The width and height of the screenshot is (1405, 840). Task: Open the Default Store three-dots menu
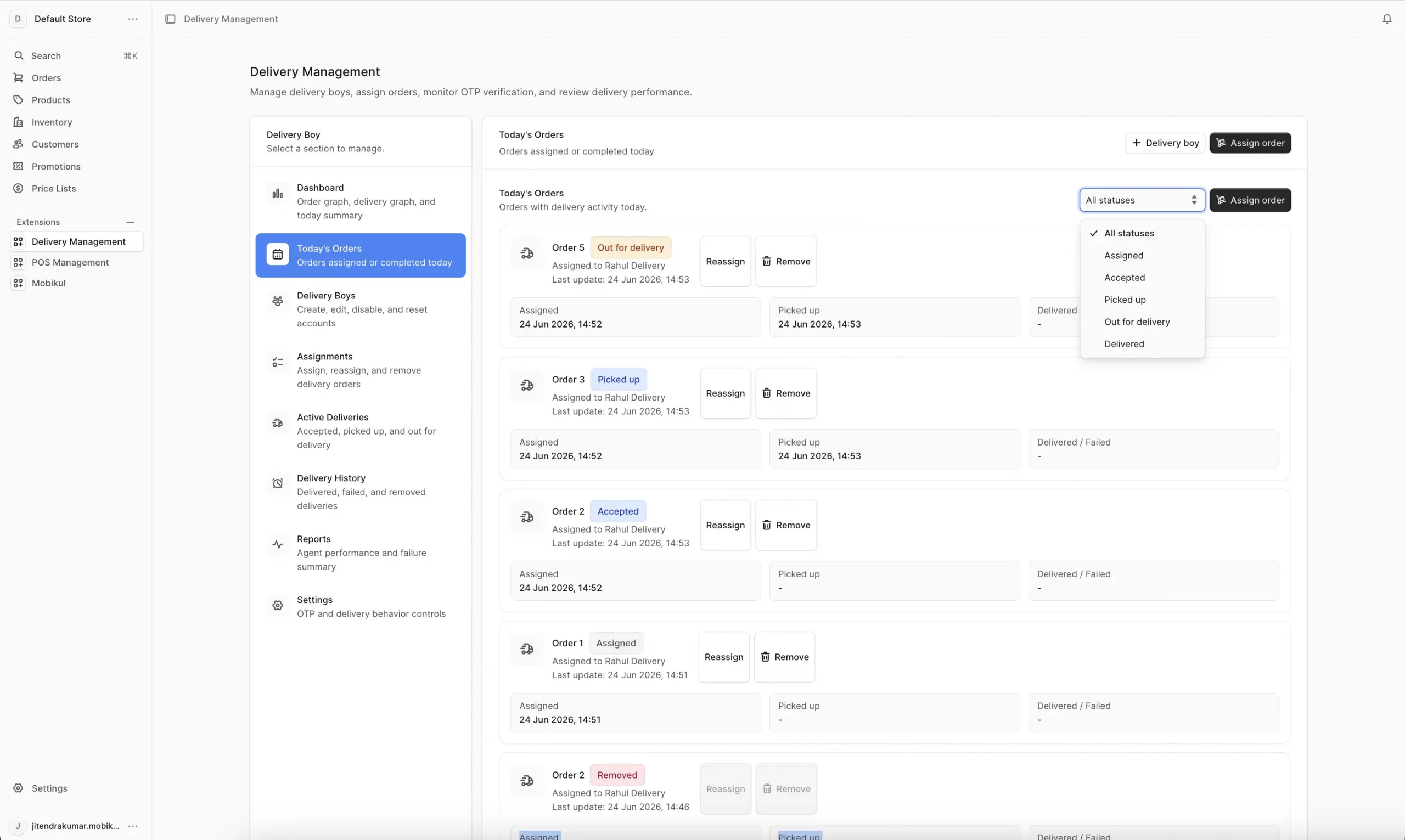[x=132, y=19]
